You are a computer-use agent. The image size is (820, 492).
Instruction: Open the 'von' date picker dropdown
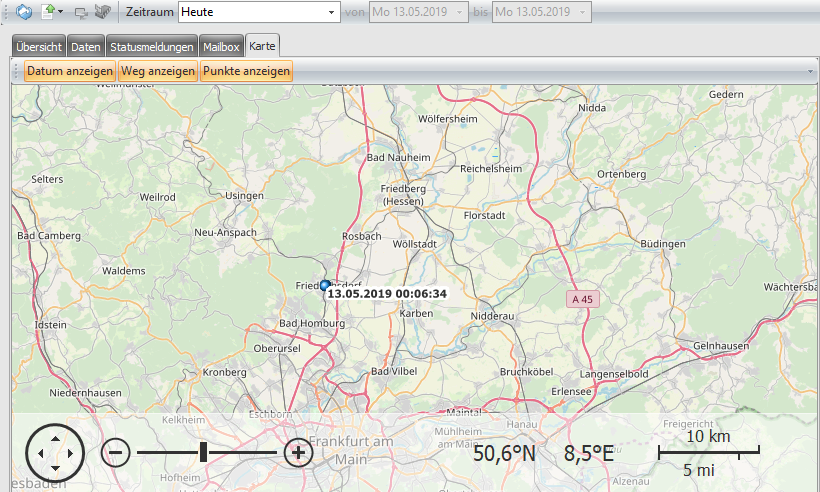[x=459, y=12]
